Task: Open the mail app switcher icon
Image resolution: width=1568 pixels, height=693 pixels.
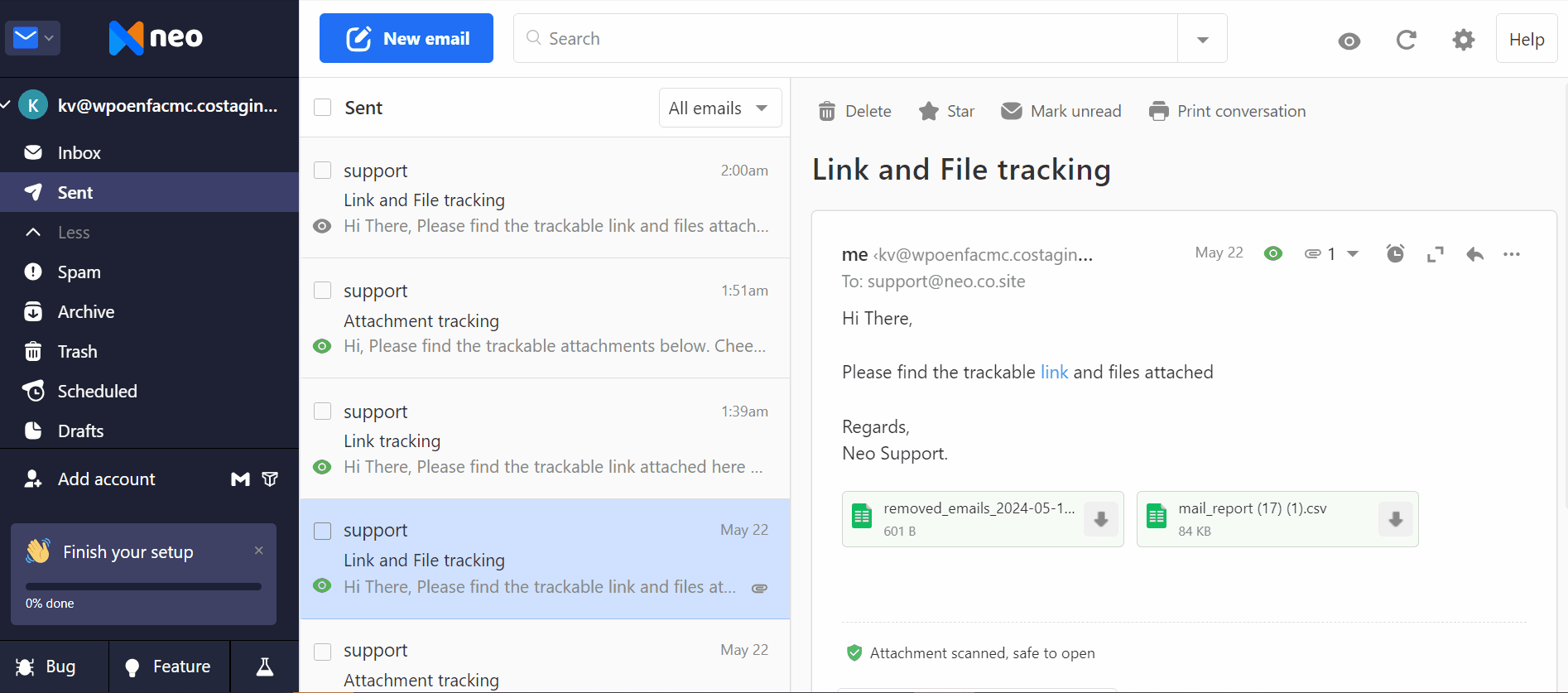Action: pyautogui.click(x=32, y=38)
